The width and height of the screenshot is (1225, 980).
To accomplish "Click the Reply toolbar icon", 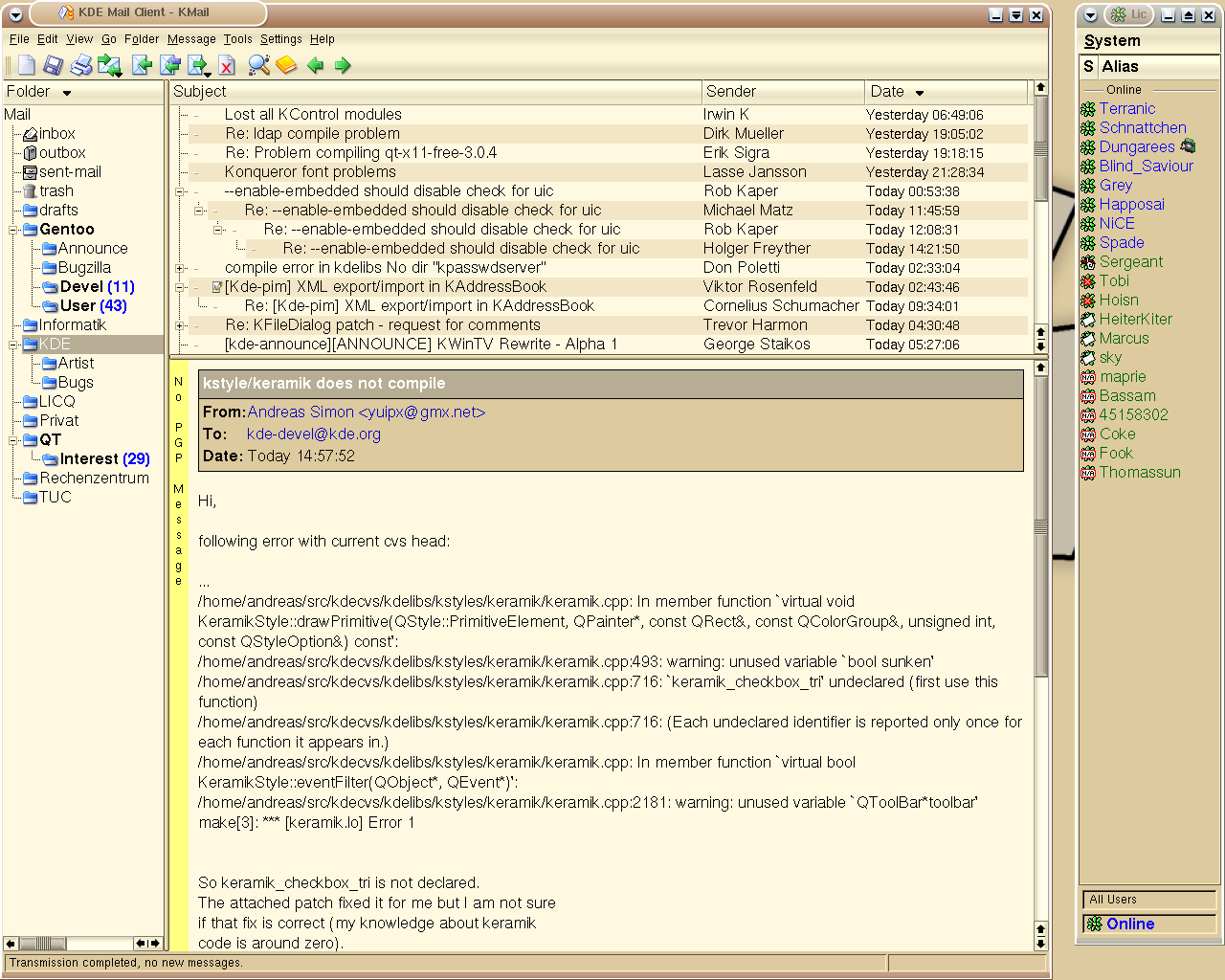I will tap(143, 65).
